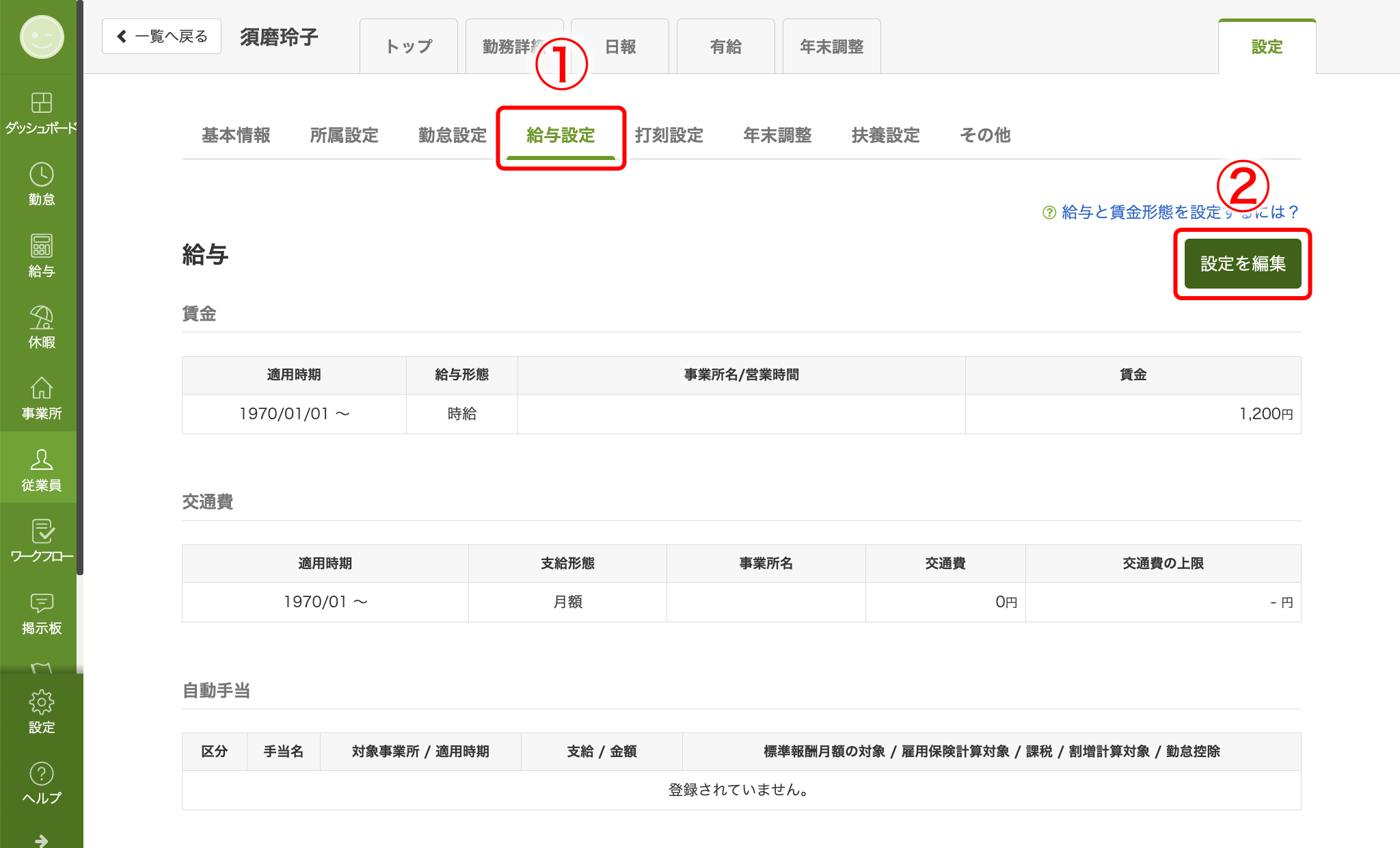The width and height of the screenshot is (1400, 848).
Task: Open the 事業所 house icon
Action: tap(41, 389)
